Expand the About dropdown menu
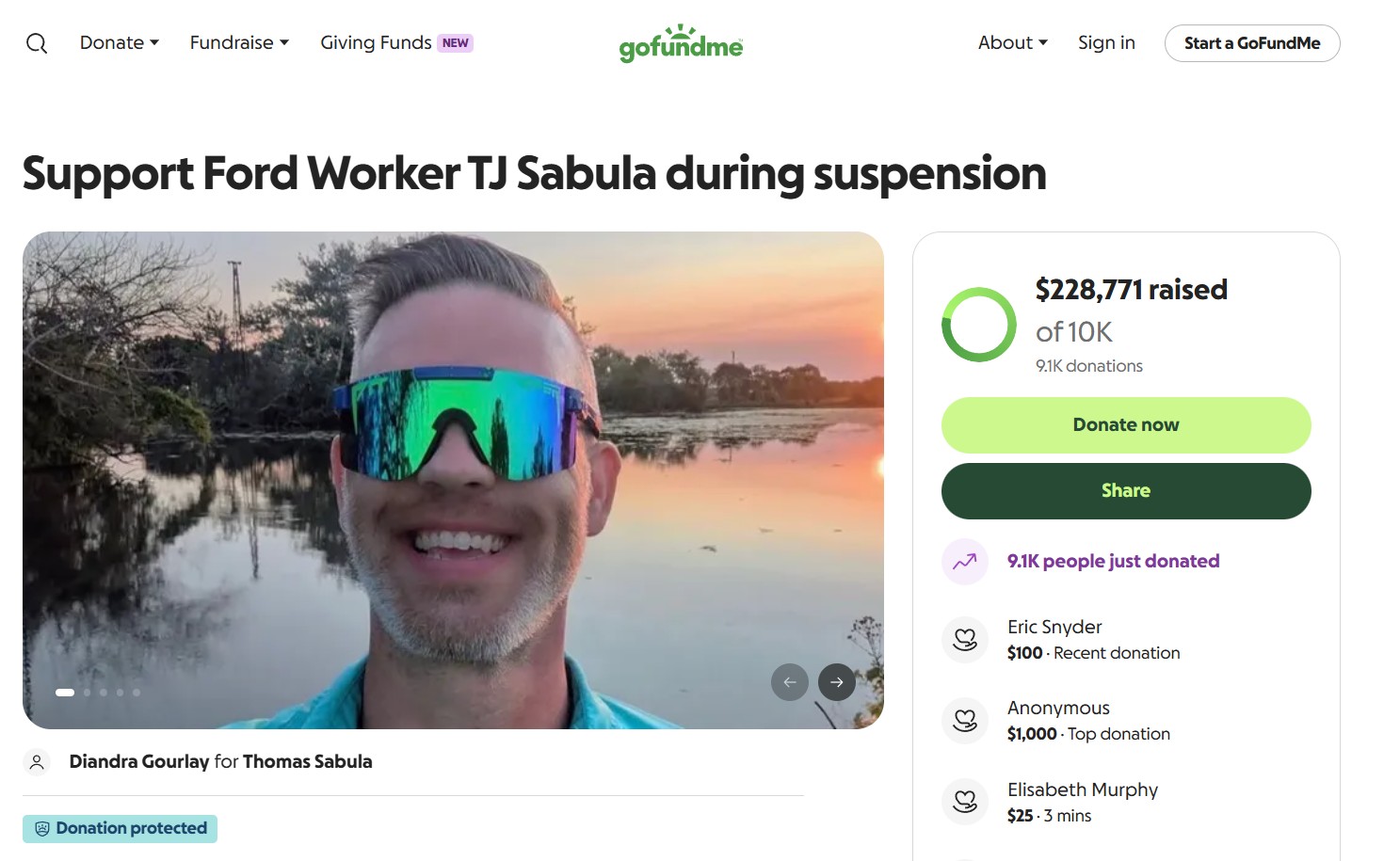 (x=1013, y=42)
